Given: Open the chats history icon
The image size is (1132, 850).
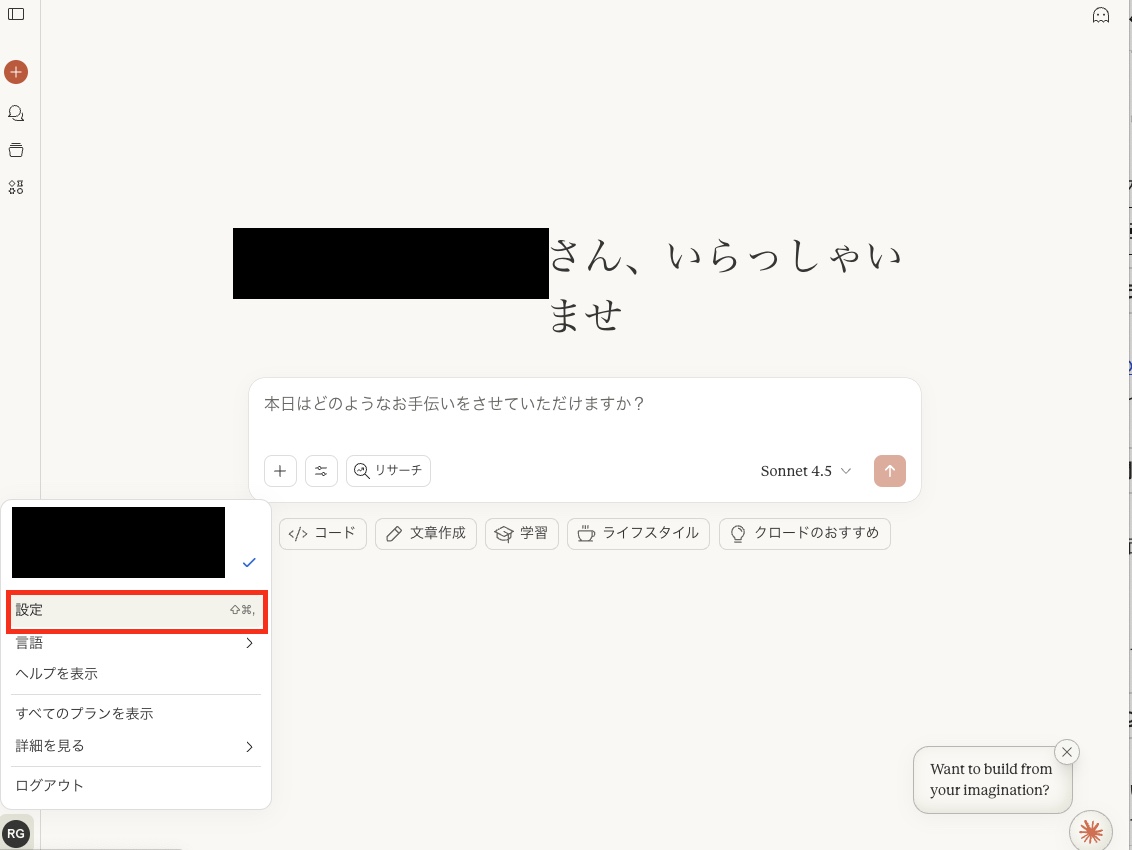Looking at the screenshot, I should click(x=16, y=113).
